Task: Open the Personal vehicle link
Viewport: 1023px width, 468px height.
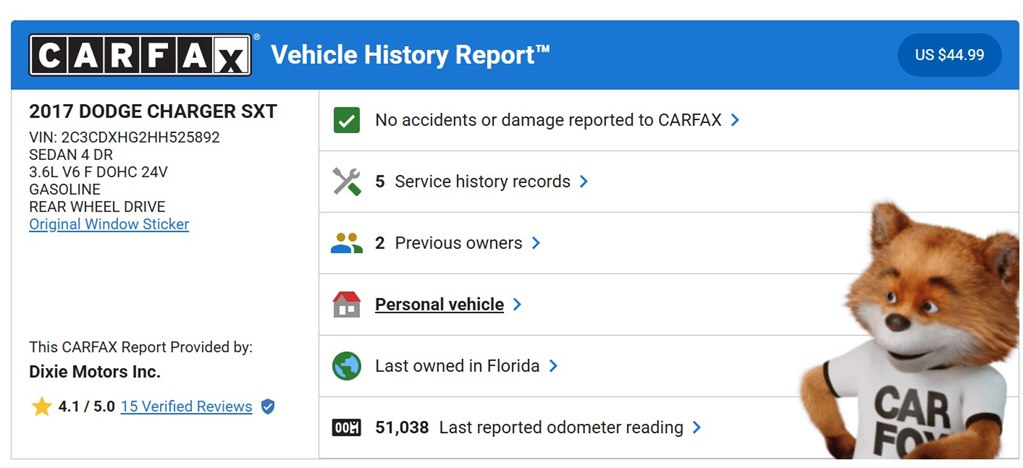Action: coord(439,305)
